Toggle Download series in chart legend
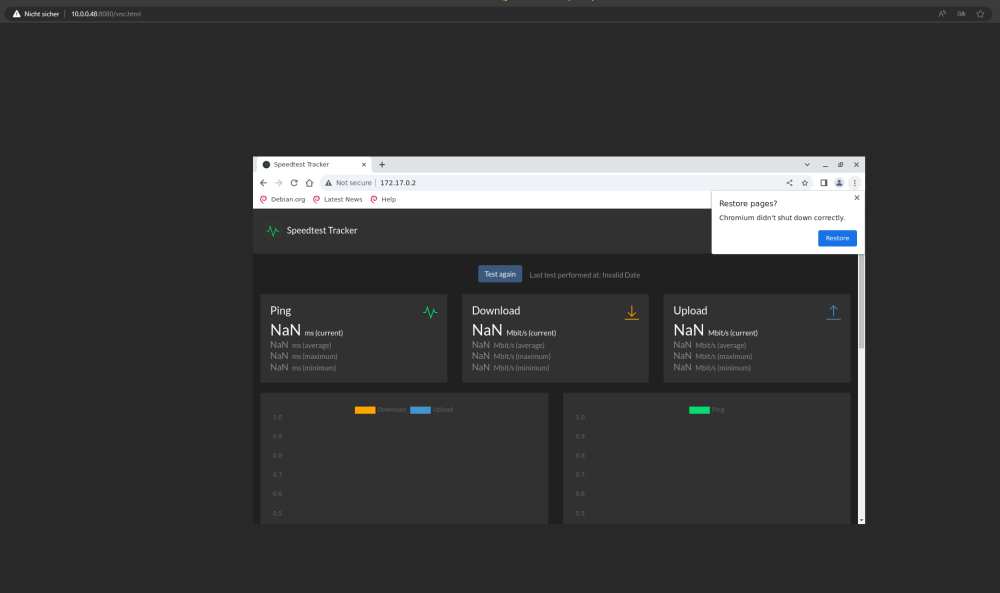This screenshot has width=1000, height=593. tap(380, 410)
